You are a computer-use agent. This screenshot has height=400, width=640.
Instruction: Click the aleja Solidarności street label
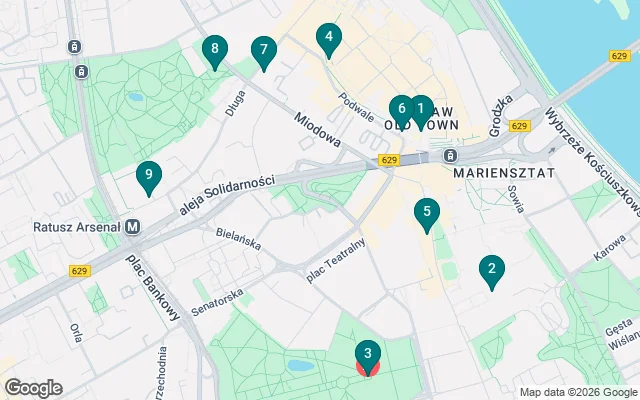[227, 194]
